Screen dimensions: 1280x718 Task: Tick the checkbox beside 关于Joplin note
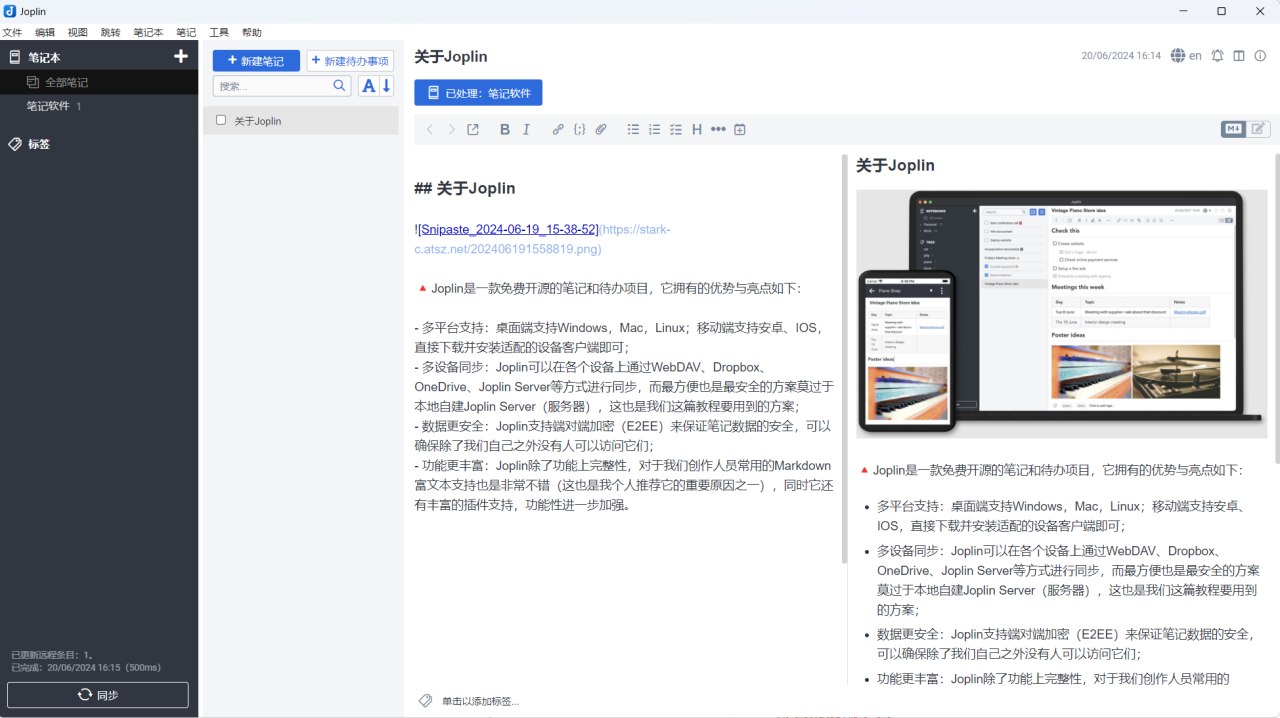tap(220, 120)
